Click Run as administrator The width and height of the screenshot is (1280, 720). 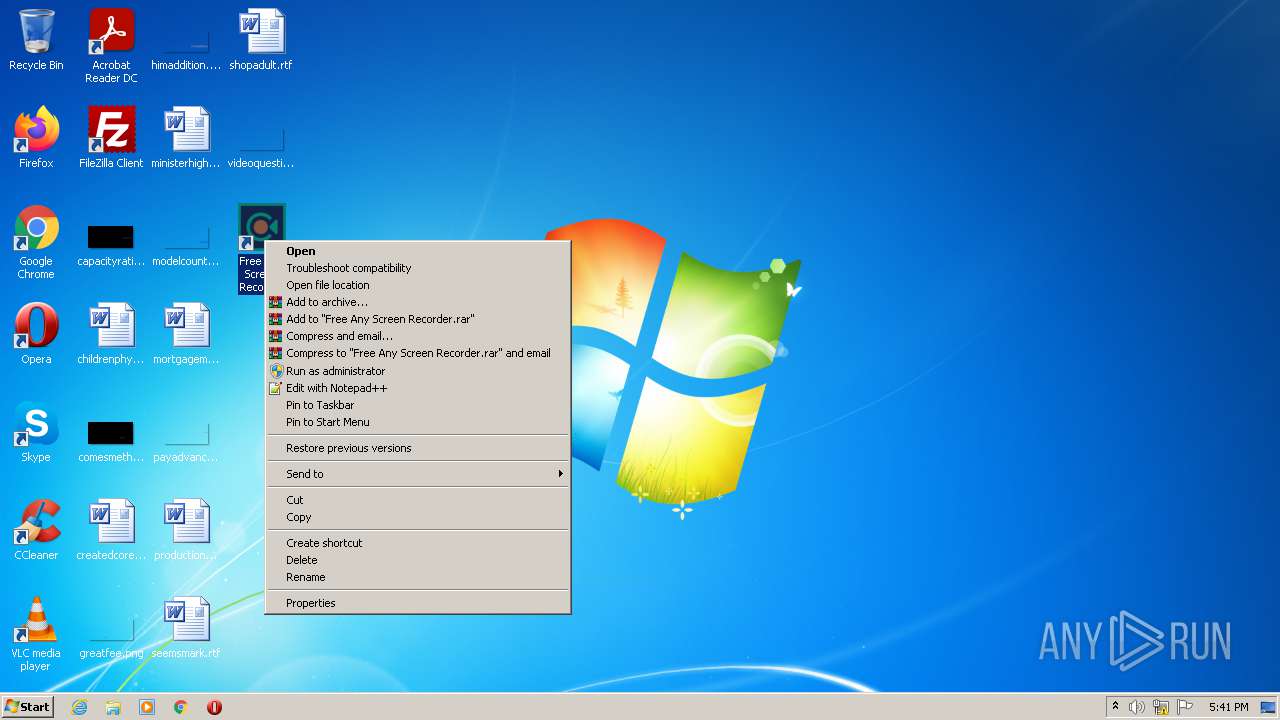click(x=418, y=371)
